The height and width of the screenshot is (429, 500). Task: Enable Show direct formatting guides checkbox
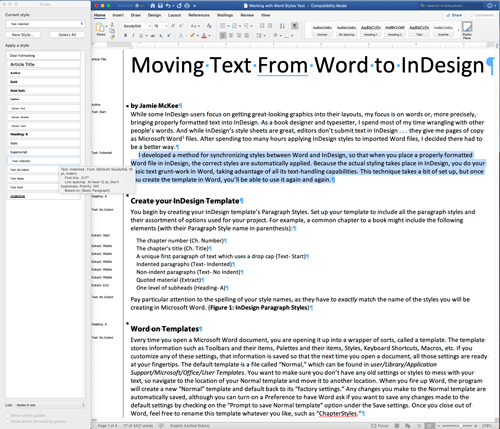7,421
